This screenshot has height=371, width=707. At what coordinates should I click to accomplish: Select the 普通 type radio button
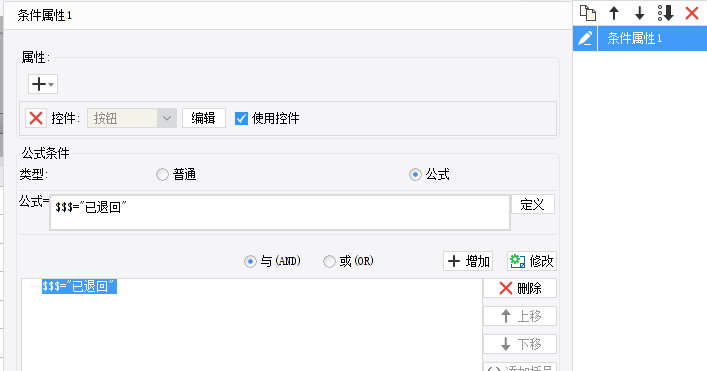(x=162, y=174)
